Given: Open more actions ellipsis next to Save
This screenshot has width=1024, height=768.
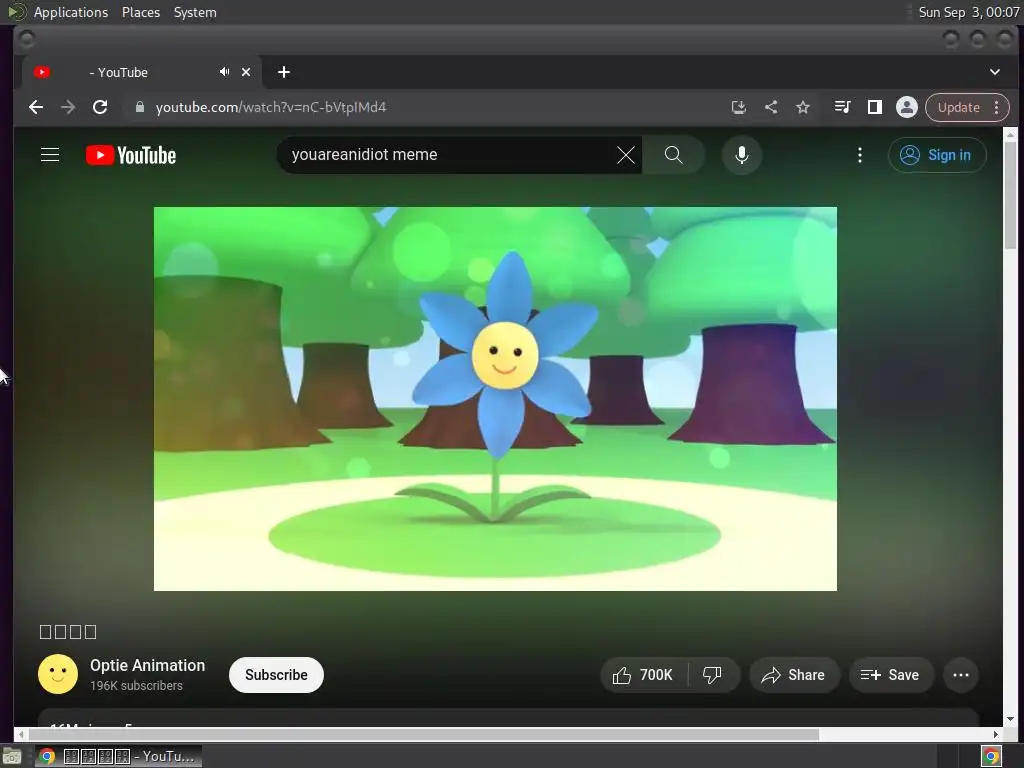Looking at the screenshot, I should point(961,675).
